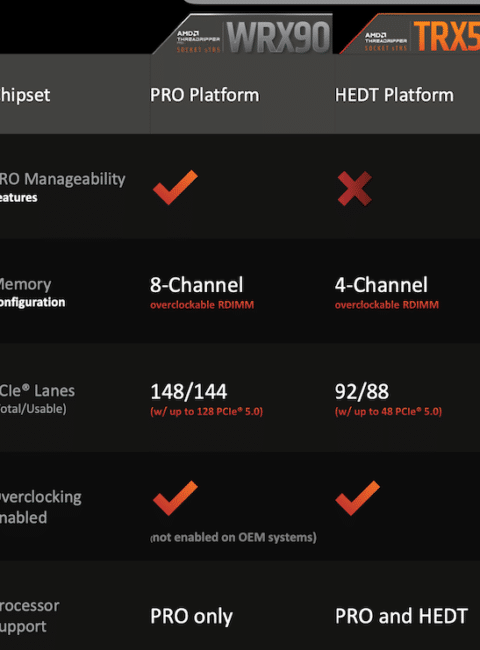This screenshot has height=650, width=480.
Task: Click the 'PCIe Lanes' row label
Action: click(37, 399)
